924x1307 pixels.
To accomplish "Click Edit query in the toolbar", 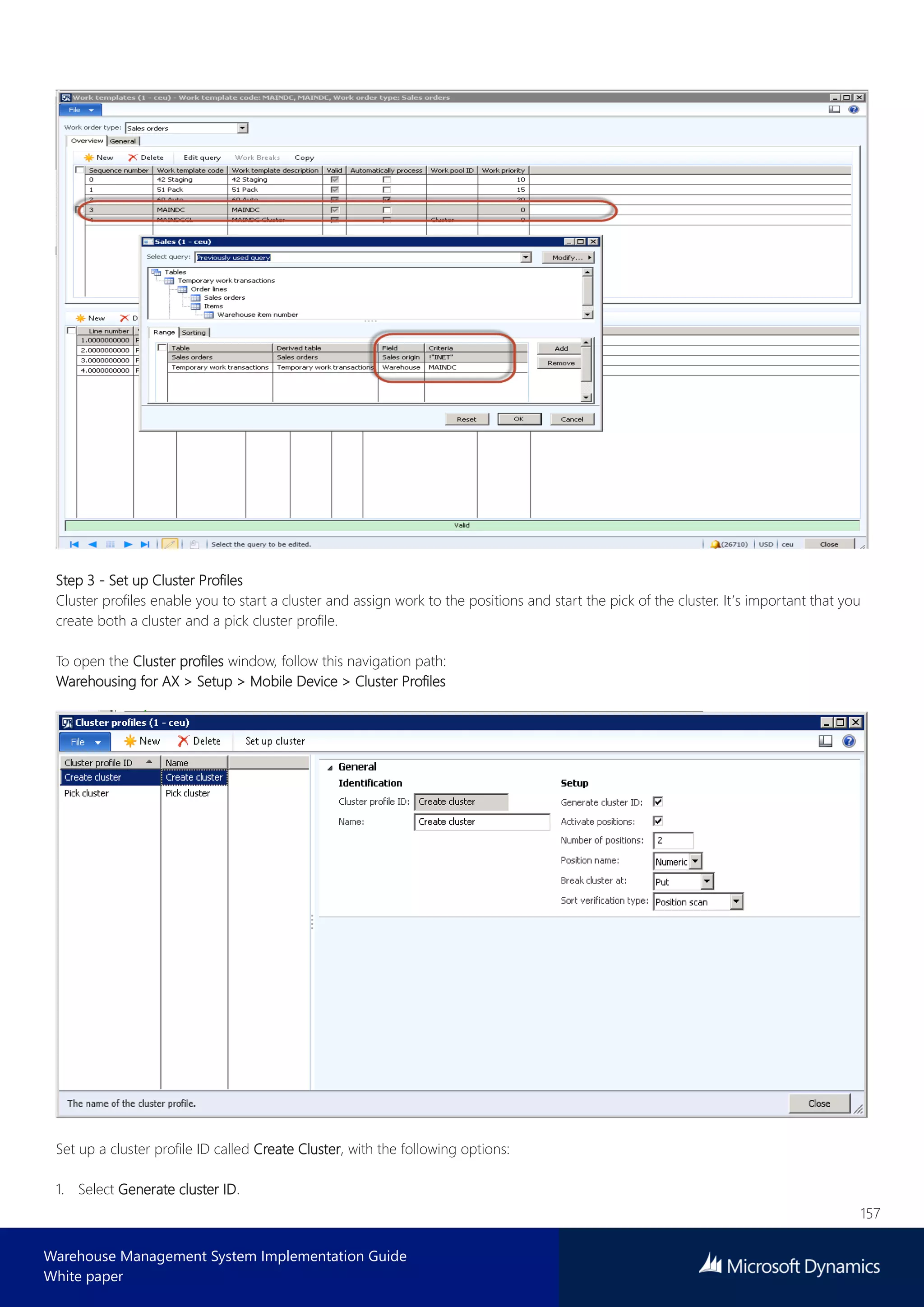I will pos(202,158).
